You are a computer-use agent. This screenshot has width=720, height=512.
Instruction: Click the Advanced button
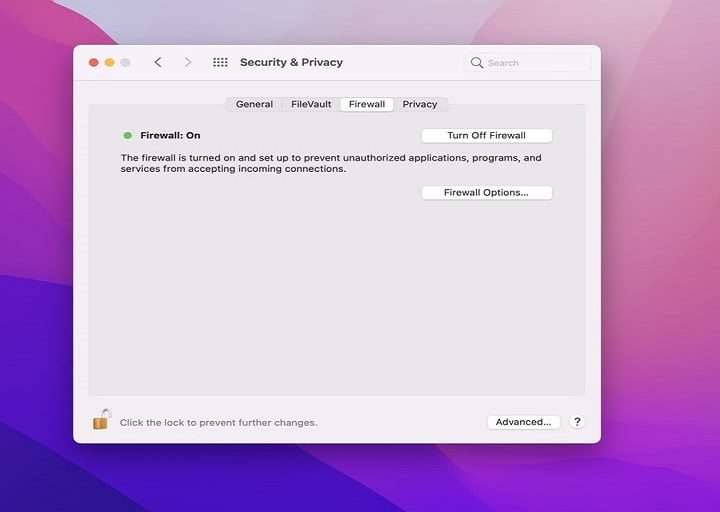tap(523, 422)
